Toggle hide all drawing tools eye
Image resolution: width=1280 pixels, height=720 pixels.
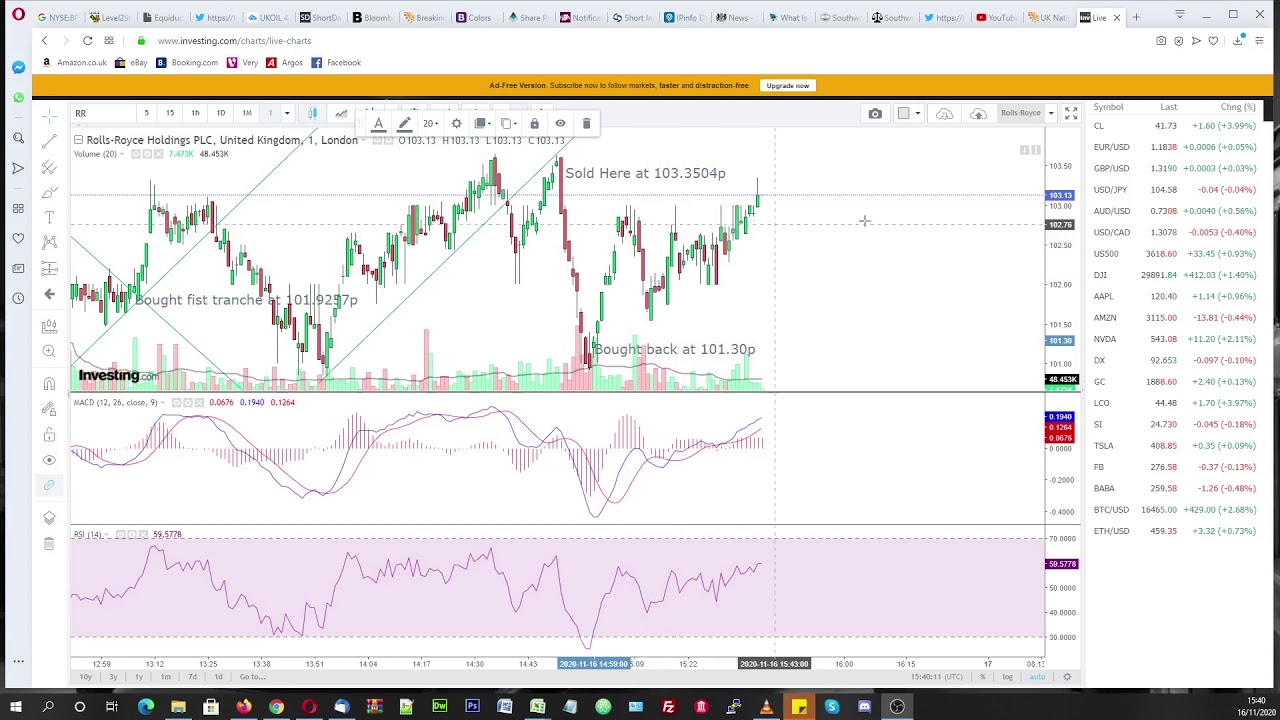(49, 460)
